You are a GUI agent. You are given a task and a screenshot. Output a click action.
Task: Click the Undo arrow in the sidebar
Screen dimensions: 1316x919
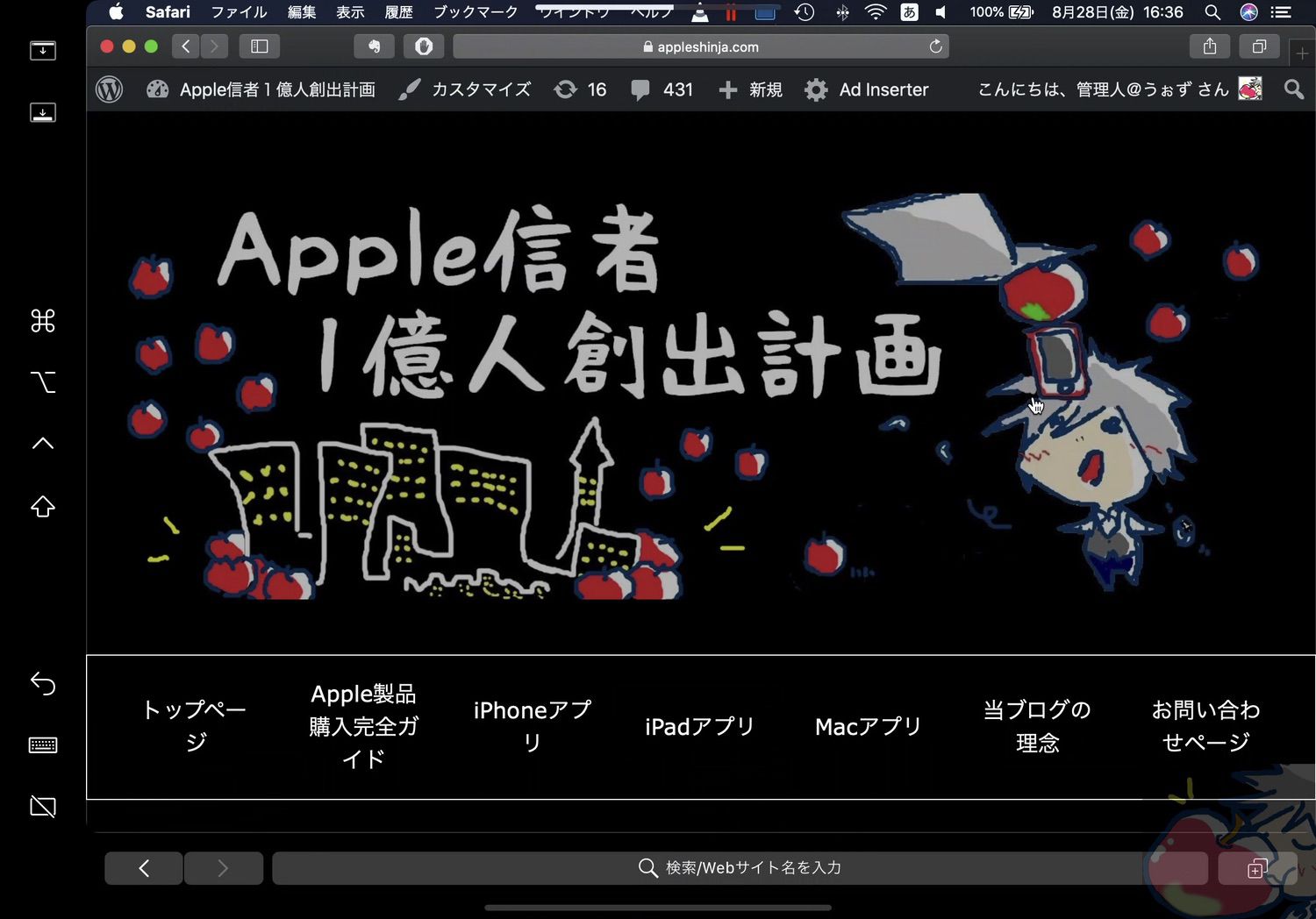coord(42,683)
